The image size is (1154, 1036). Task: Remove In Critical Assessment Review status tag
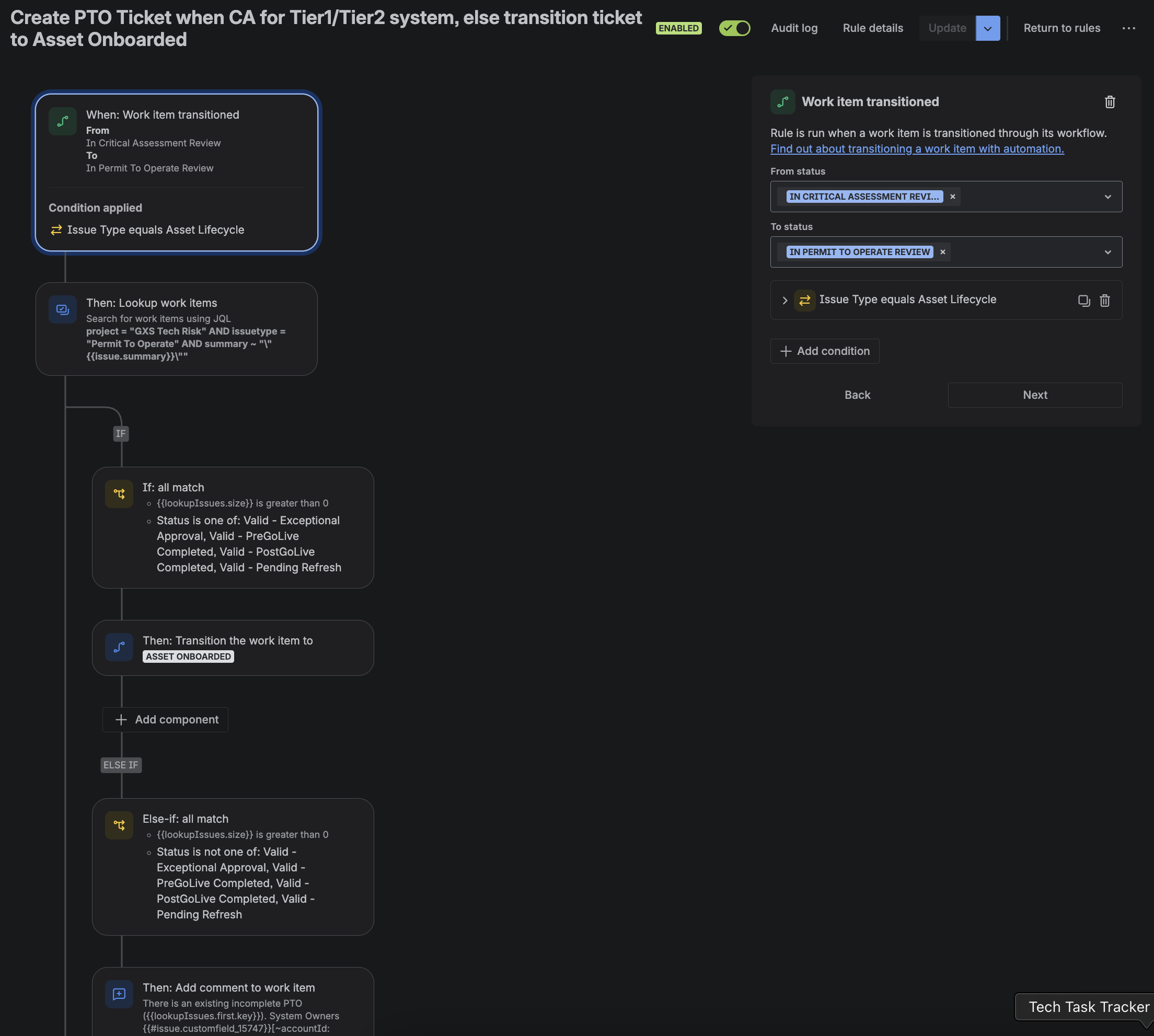[953, 197]
